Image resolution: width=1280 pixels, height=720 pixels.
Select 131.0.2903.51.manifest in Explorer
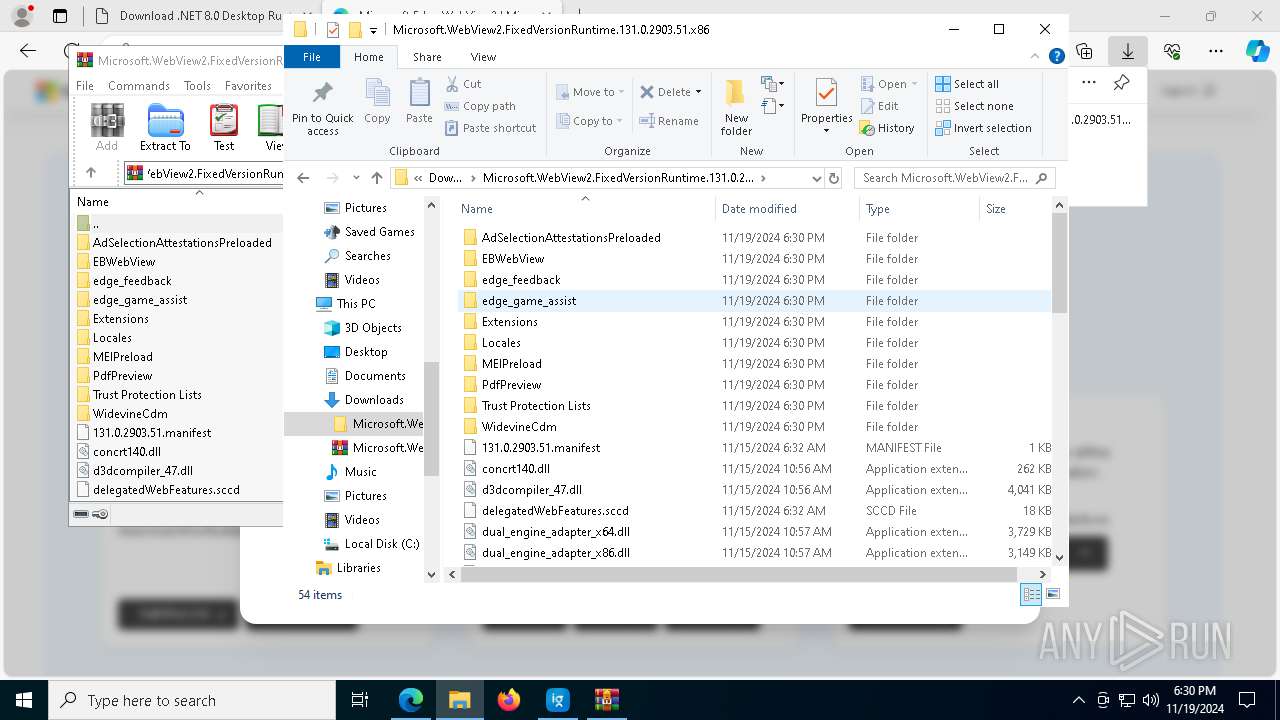coord(755,448)
